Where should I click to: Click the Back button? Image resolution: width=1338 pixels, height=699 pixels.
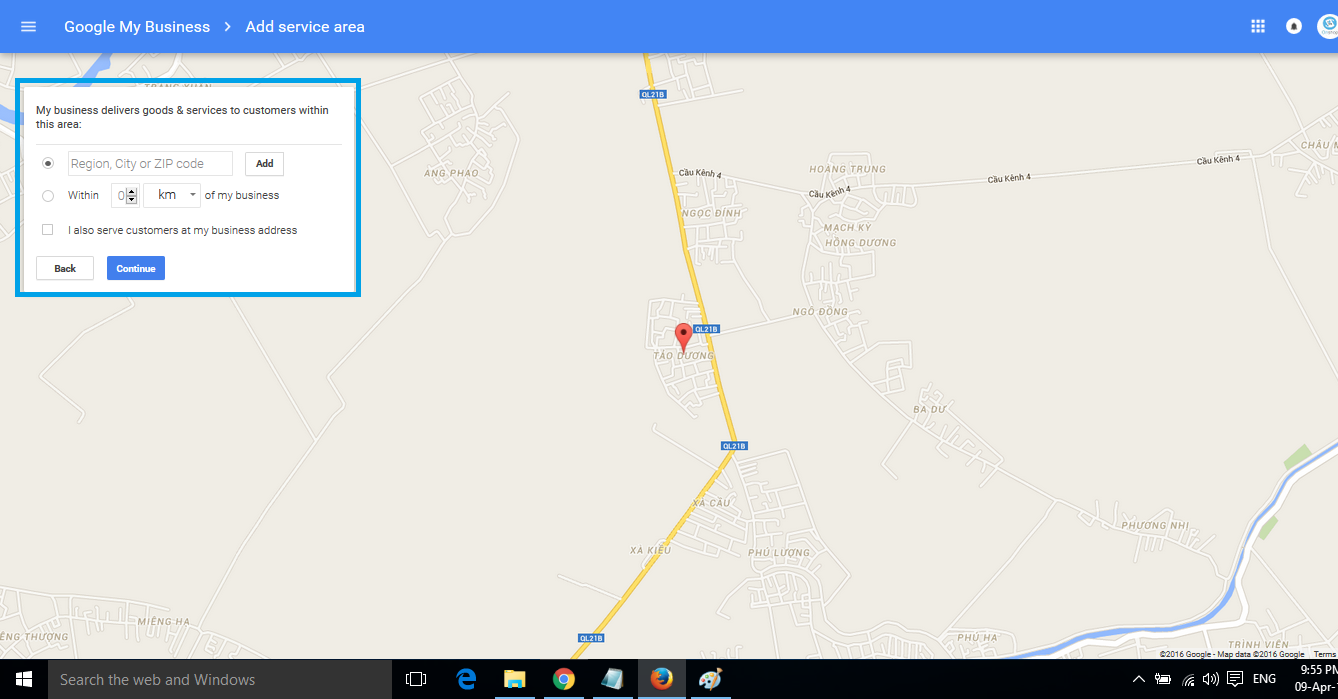click(x=65, y=268)
